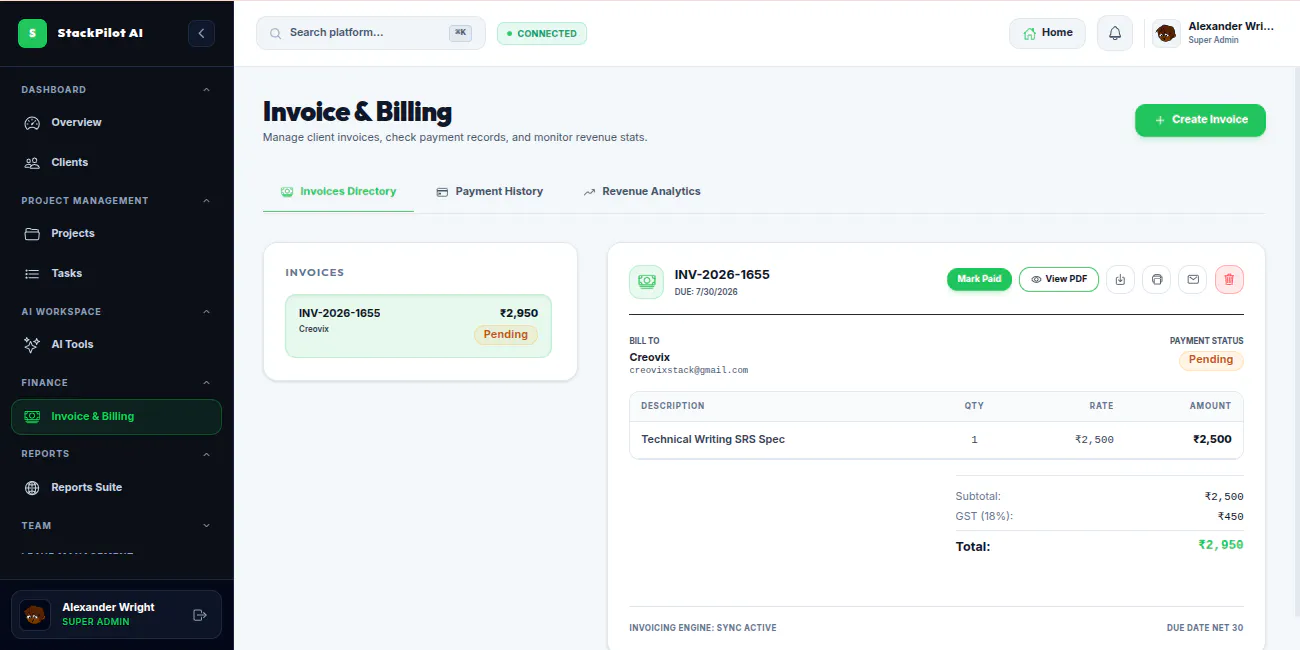Click the print invoice icon
1300x650 pixels.
coord(1157,279)
